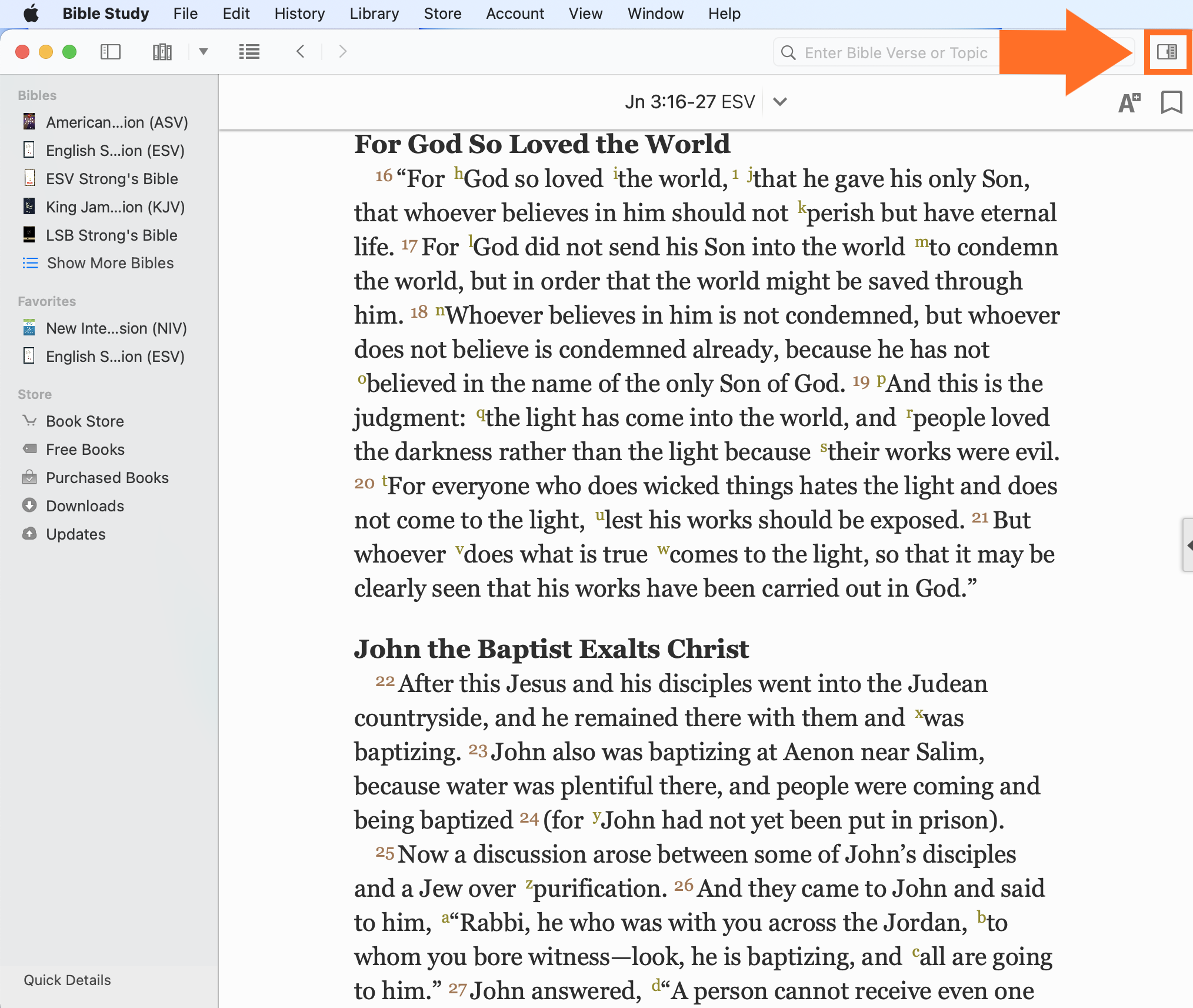Go back with the left chevron
This screenshot has height=1008, width=1193.
click(x=301, y=52)
